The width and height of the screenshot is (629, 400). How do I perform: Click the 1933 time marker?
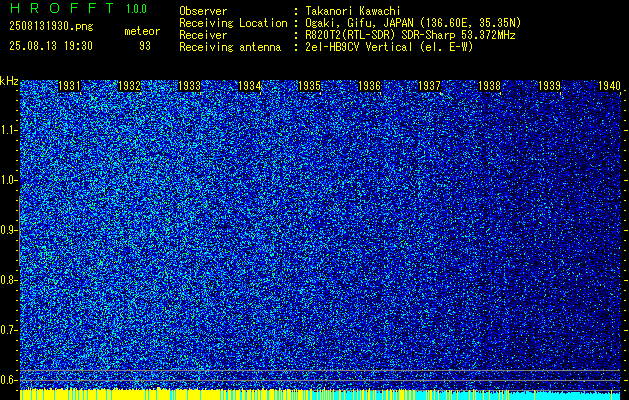click(x=189, y=86)
